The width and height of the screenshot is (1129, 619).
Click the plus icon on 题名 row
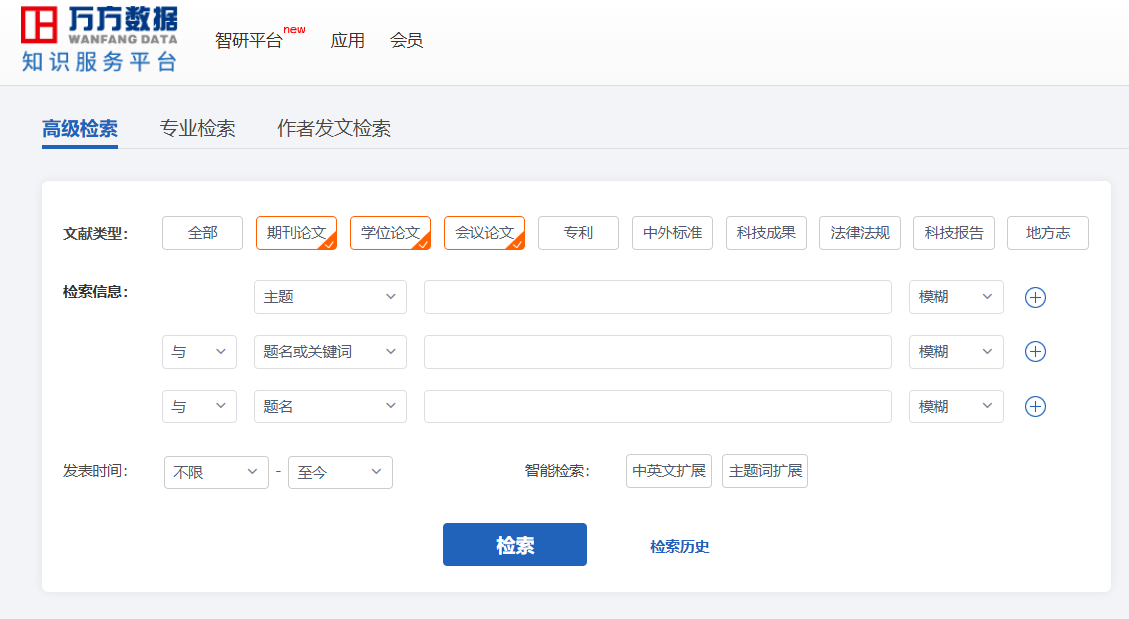1035,407
